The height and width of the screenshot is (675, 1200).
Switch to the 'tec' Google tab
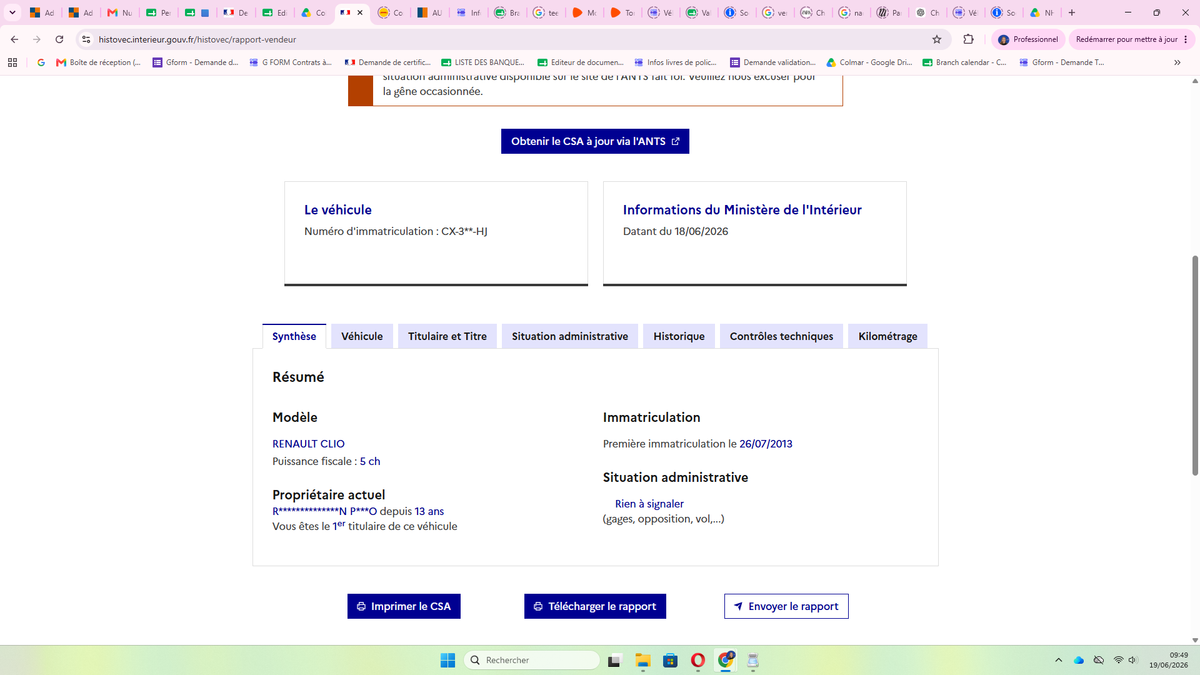click(545, 13)
